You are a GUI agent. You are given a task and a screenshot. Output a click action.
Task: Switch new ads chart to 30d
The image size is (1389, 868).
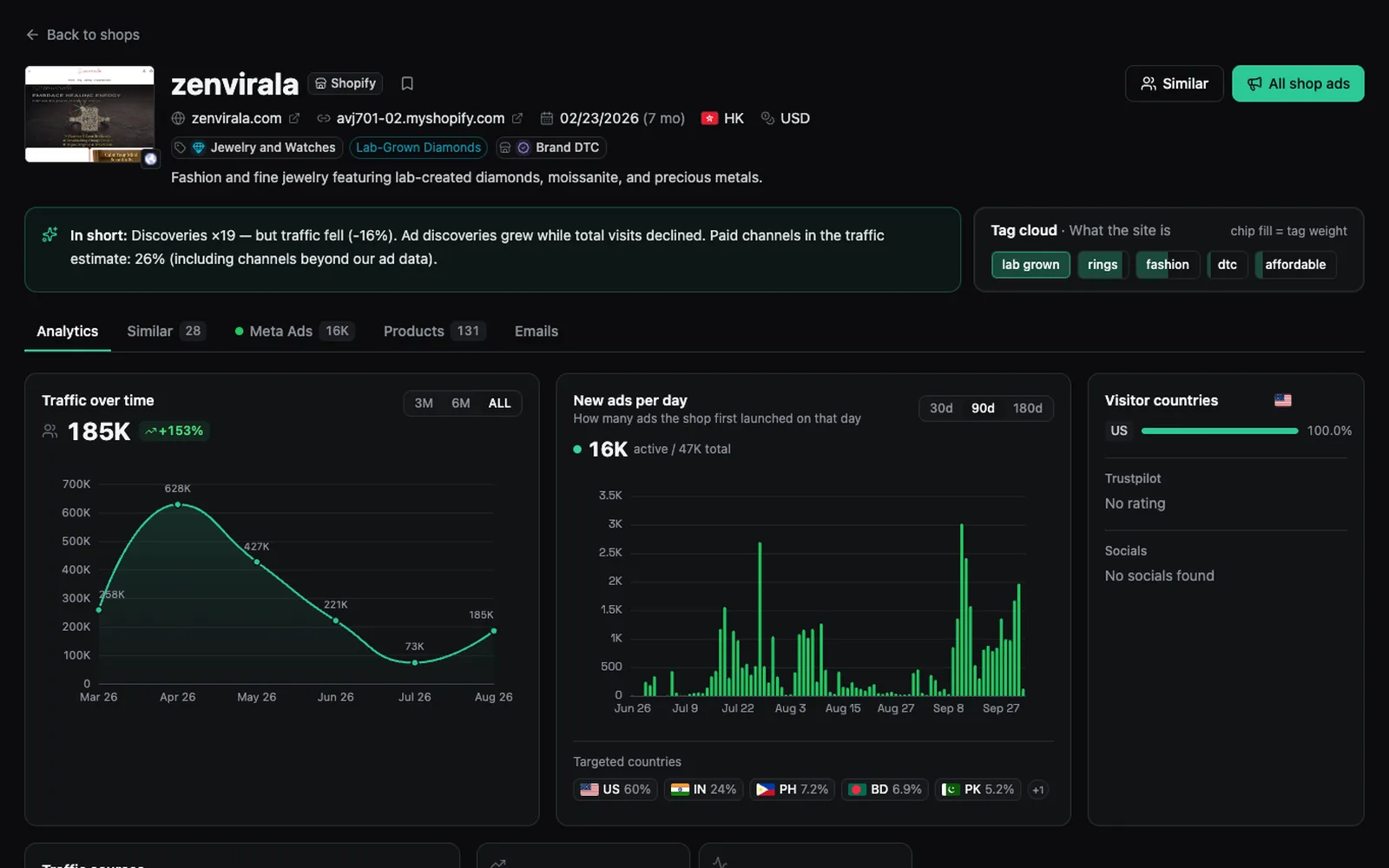click(941, 408)
